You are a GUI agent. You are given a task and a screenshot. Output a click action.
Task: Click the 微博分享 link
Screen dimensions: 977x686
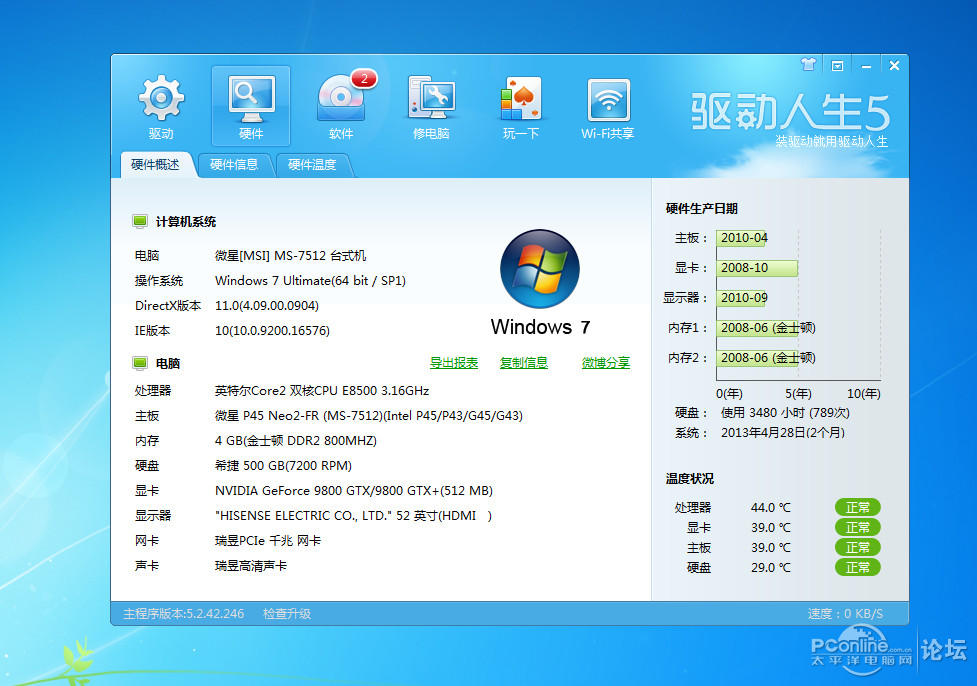click(606, 363)
